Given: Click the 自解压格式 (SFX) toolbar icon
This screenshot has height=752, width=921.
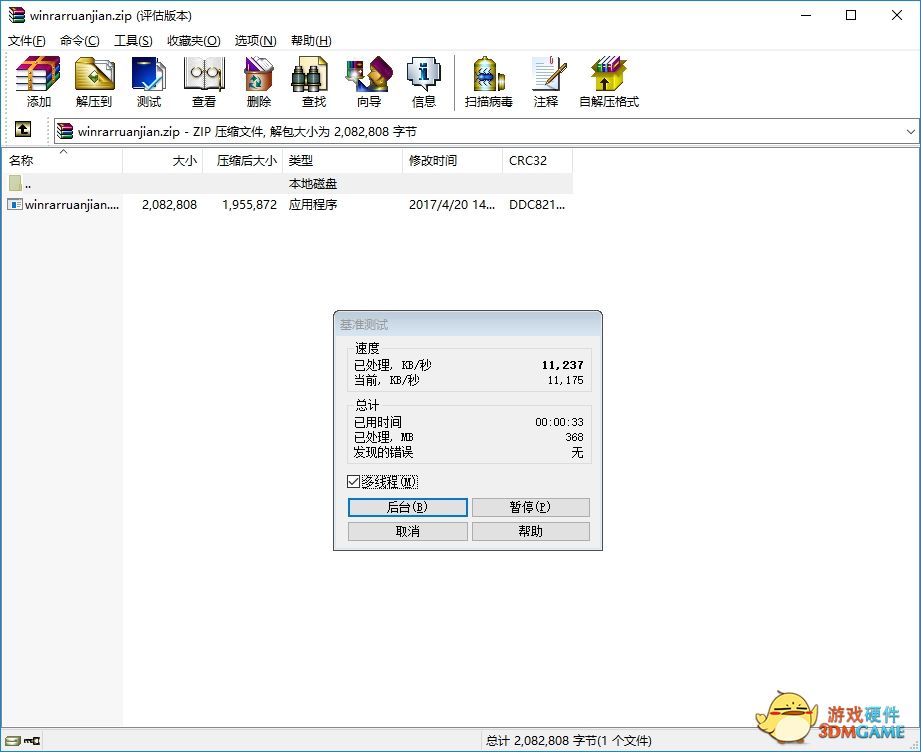Looking at the screenshot, I should (609, 73).
